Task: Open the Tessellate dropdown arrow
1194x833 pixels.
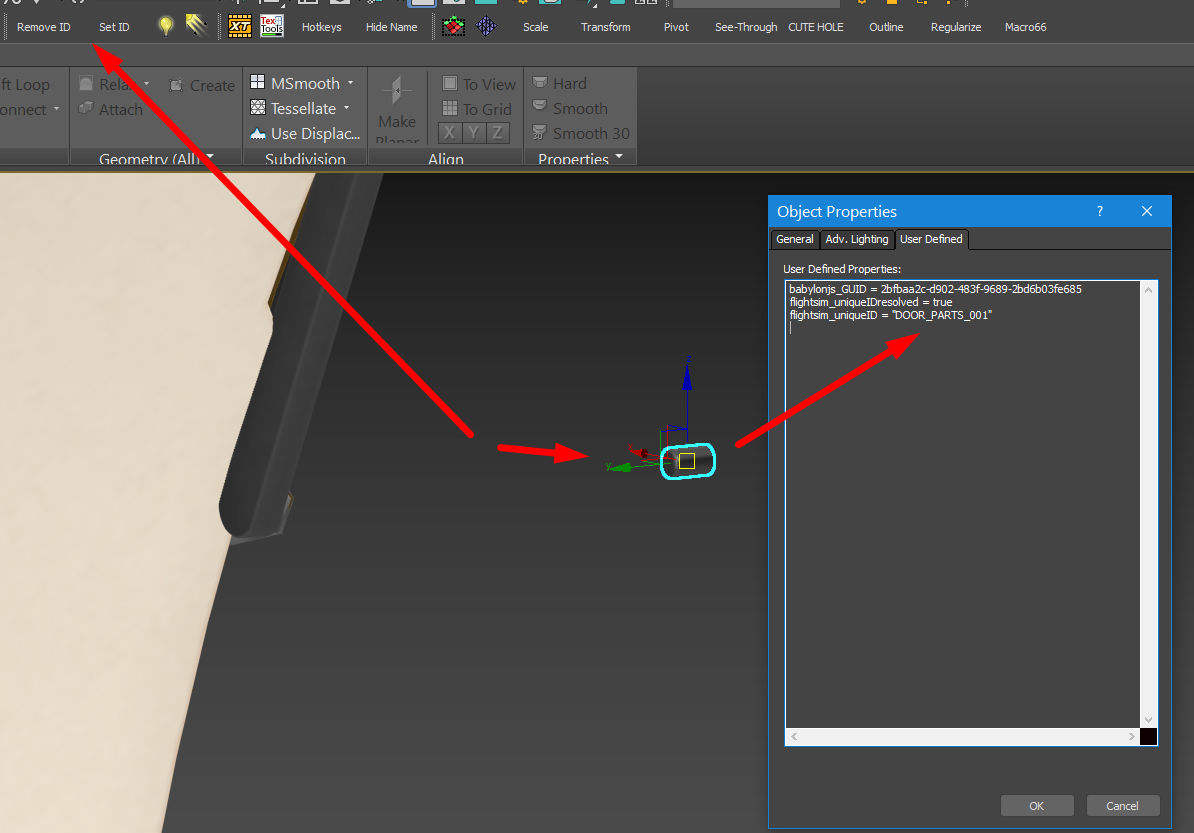Action: [x=346, y=108]
